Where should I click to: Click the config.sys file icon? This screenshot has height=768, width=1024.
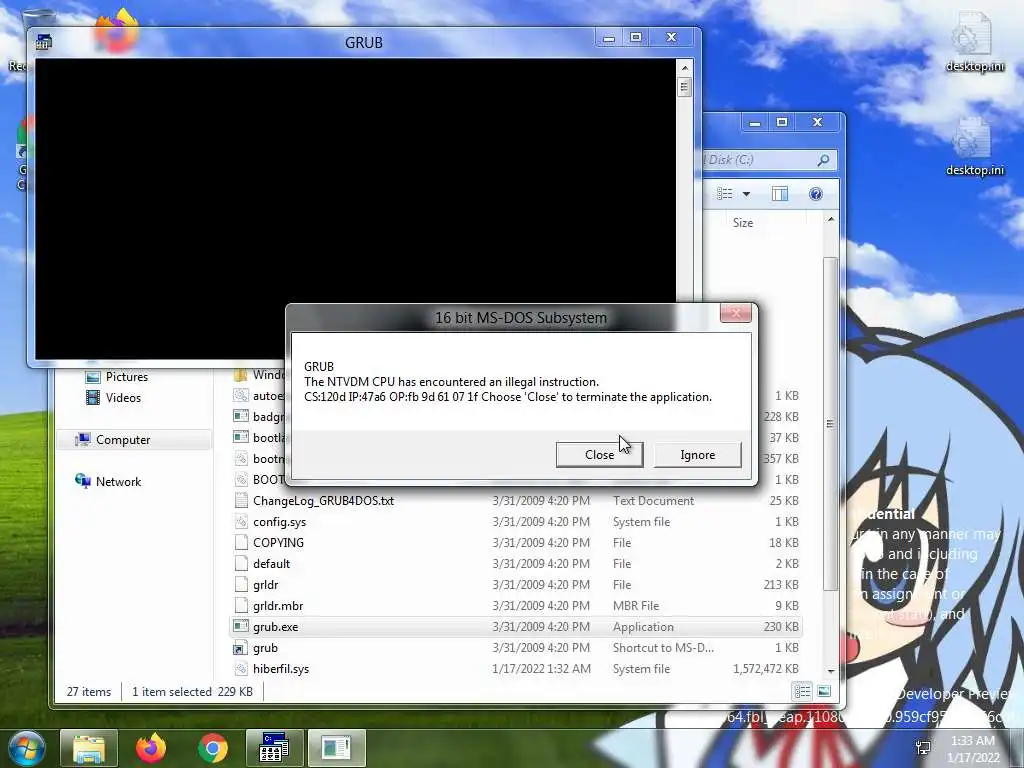tap(241, 522)
